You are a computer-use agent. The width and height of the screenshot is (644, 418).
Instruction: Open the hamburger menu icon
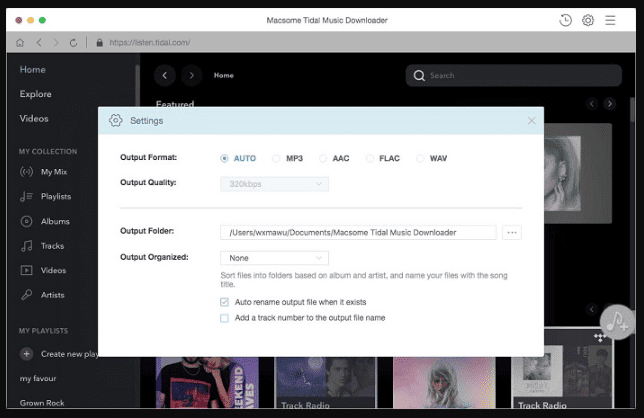coord(610,20)
